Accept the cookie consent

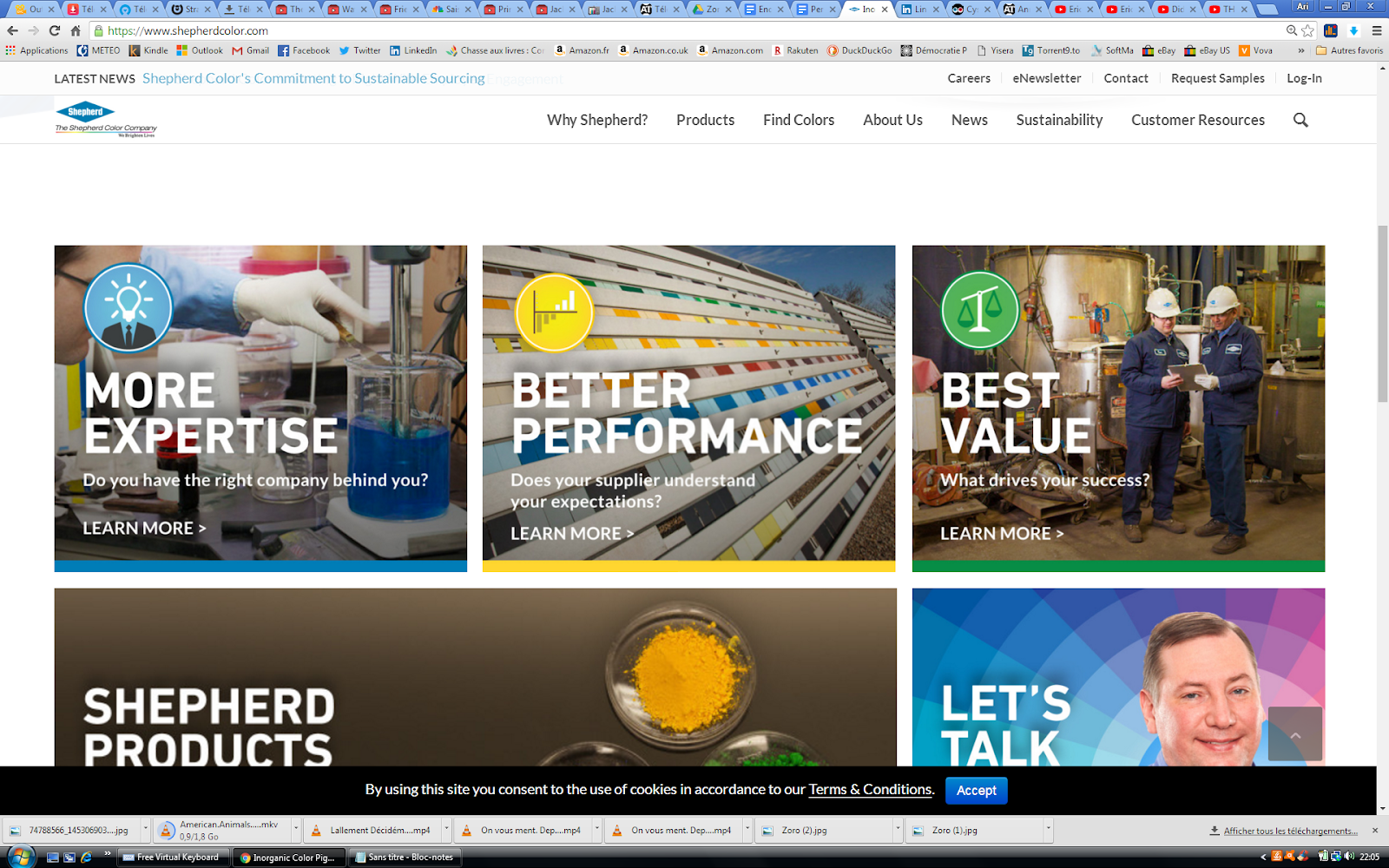point(977,791)
